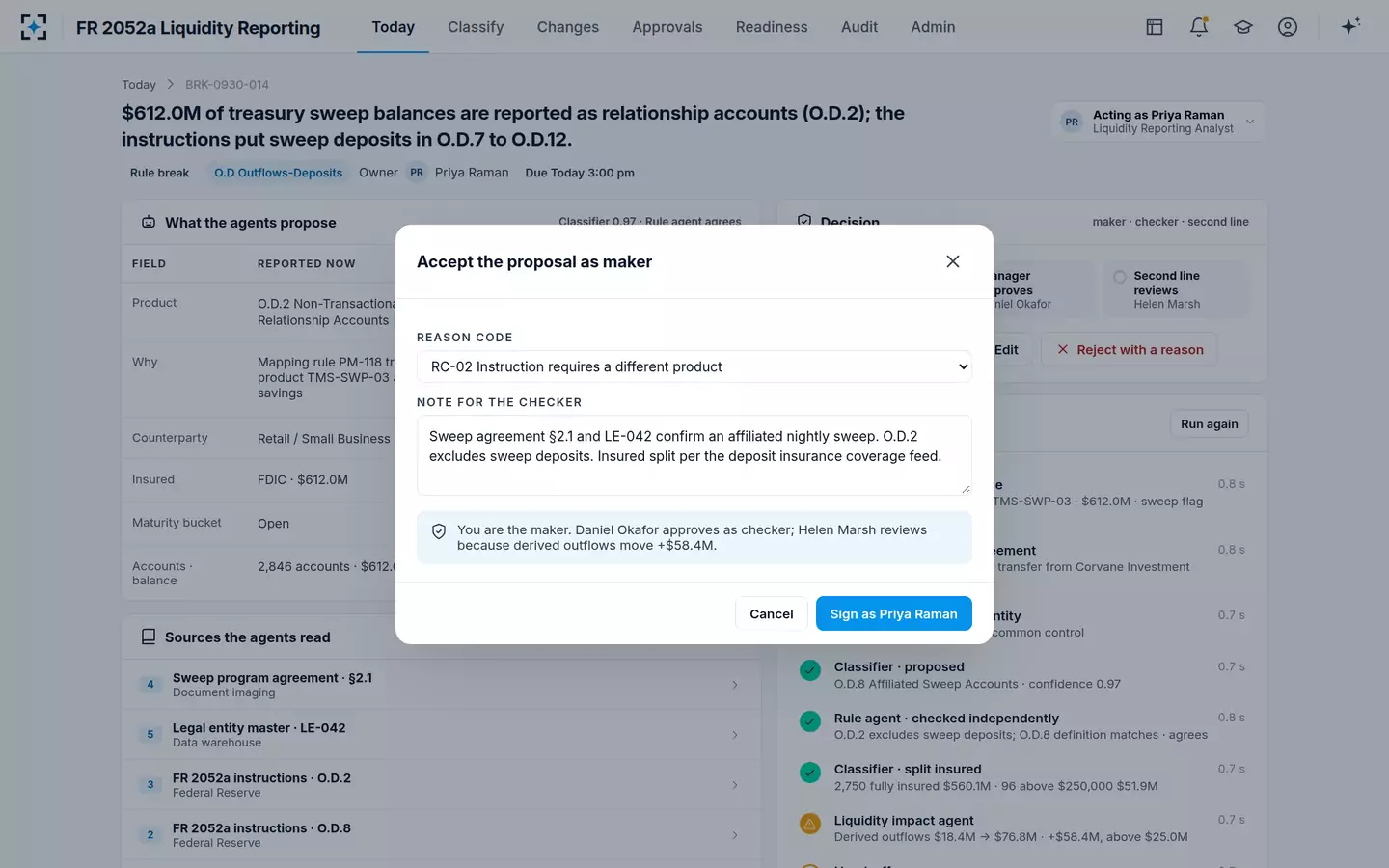This screenshot has height=868, width=1389.
Task: Open the layout panel icon in header
Action: click(x=1155, y=27)
